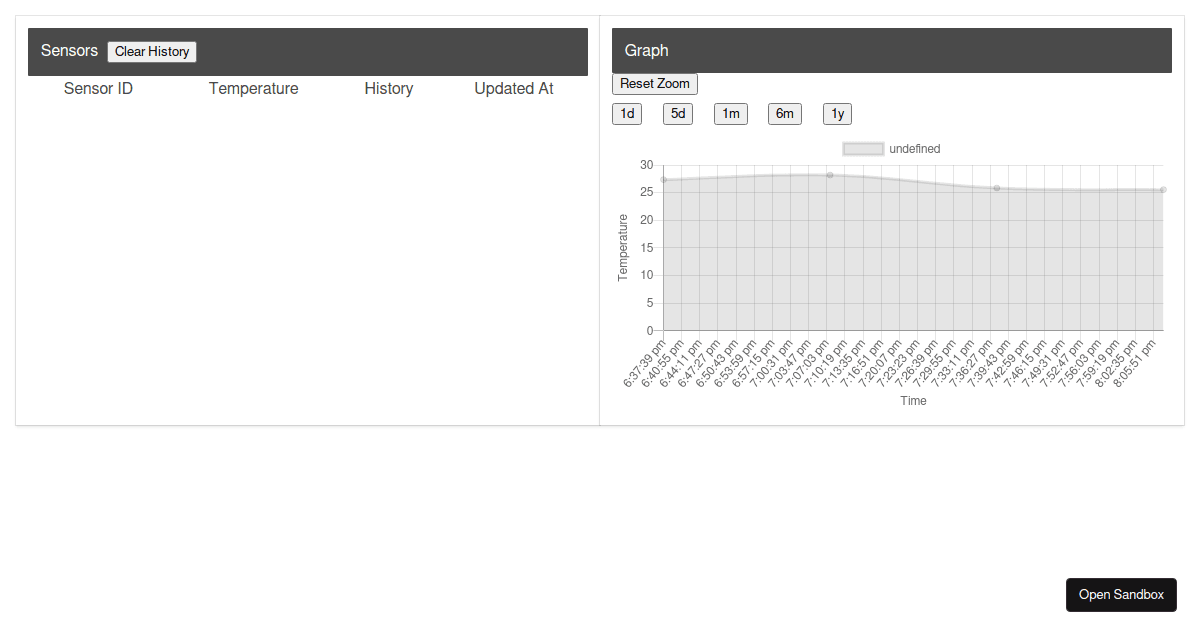Select the 1y time range
This screenshot has height=630, width=1200.
[837, 113]
